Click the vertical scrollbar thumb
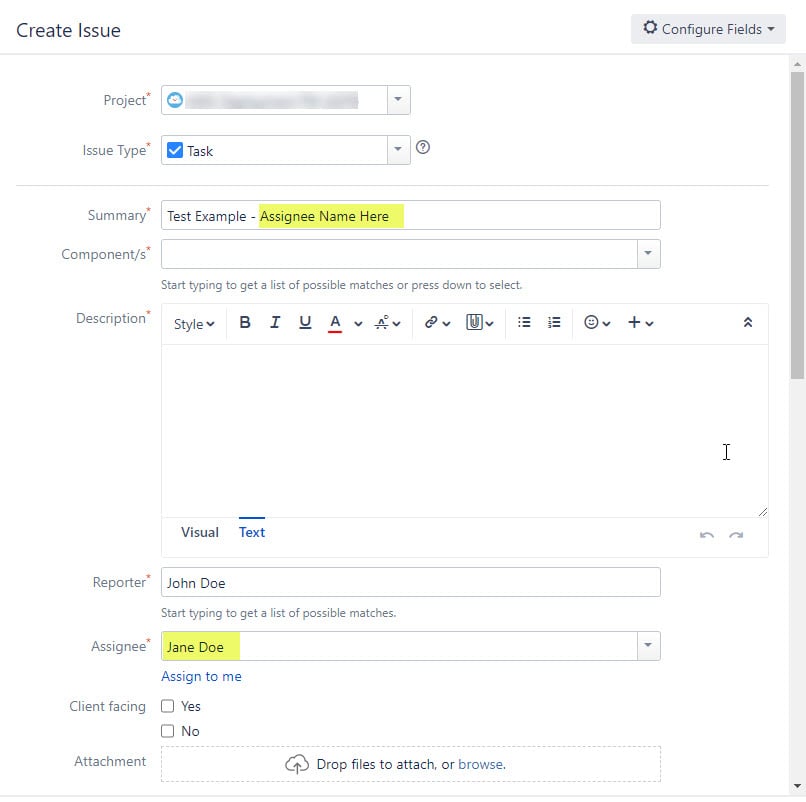Image resolution: width=806 pixels, height=802 pixels. 797,225
